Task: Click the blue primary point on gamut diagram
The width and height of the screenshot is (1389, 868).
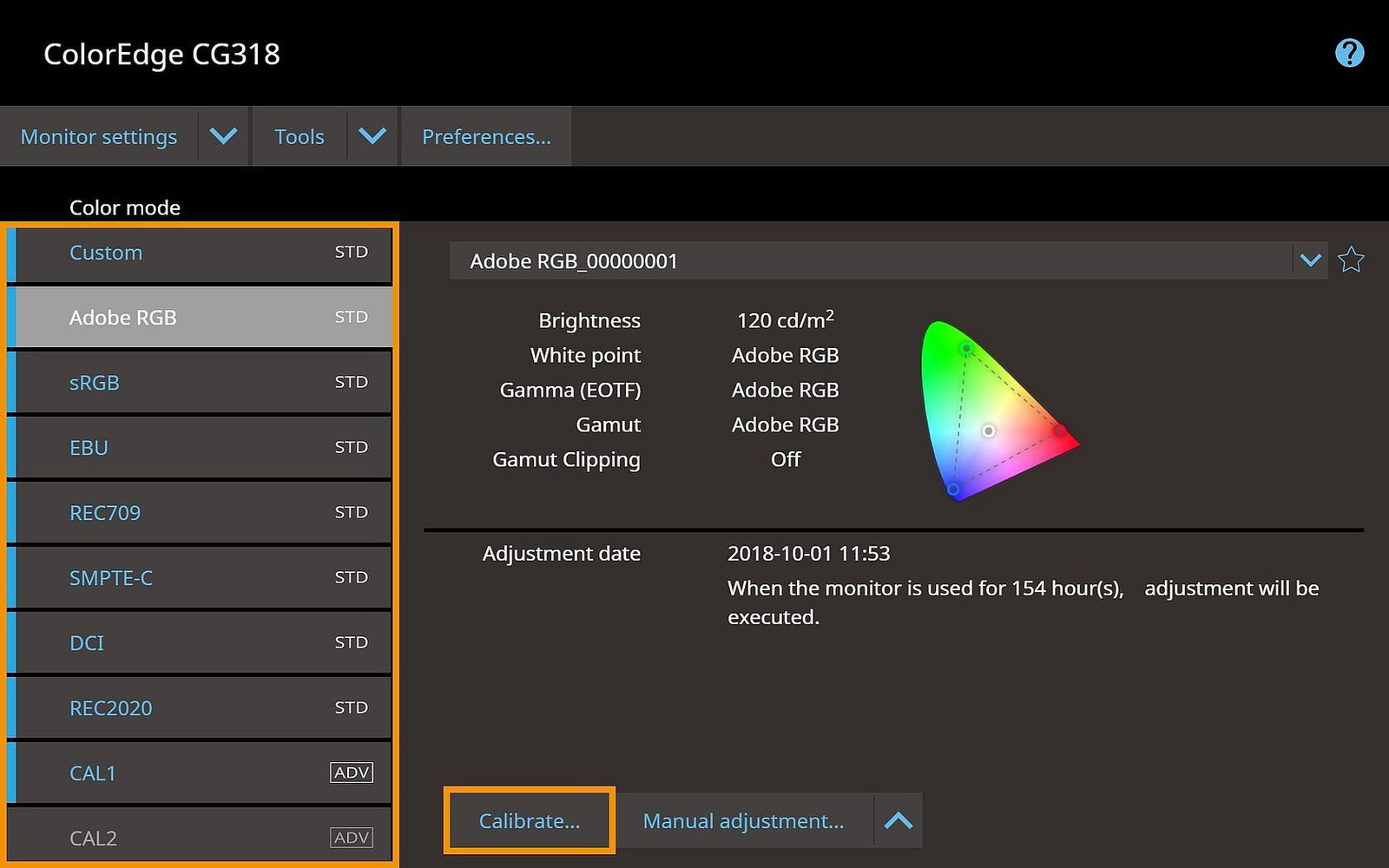Action: pos(953,490)
